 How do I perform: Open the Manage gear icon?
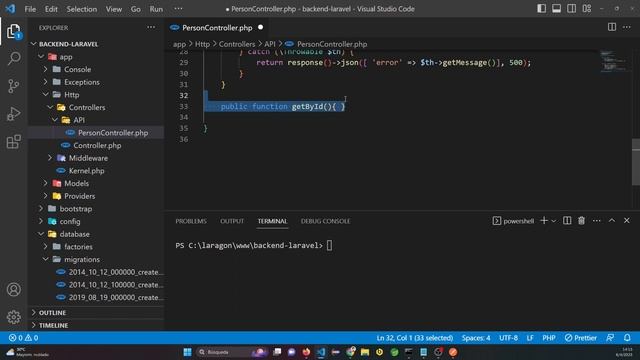(13, 317)
